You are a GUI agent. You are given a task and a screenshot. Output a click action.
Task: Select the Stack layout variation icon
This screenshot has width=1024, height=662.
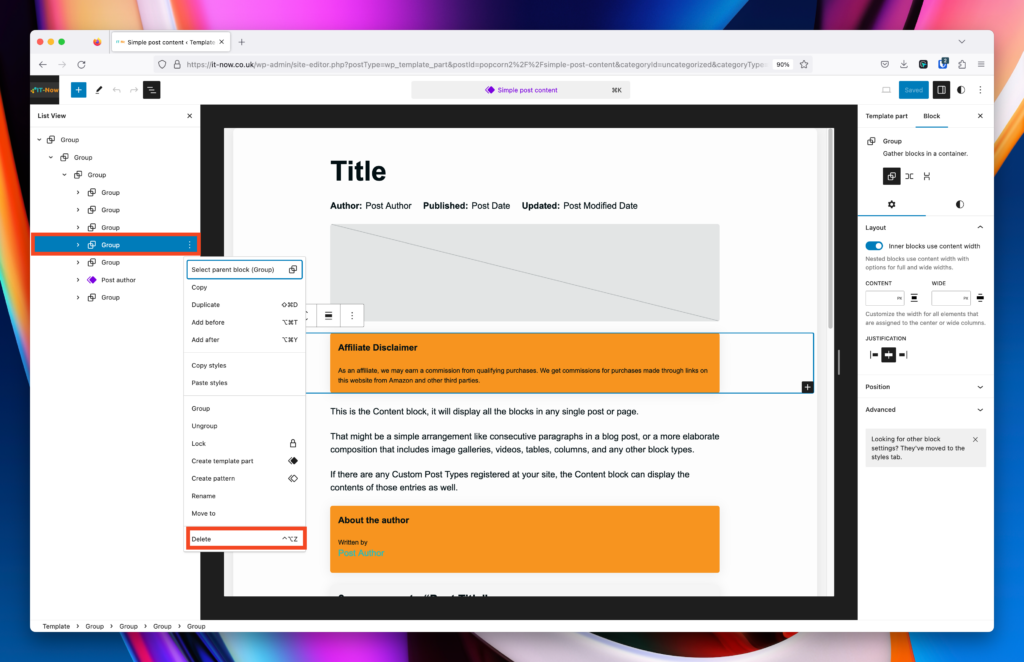[x=927, y=176]
